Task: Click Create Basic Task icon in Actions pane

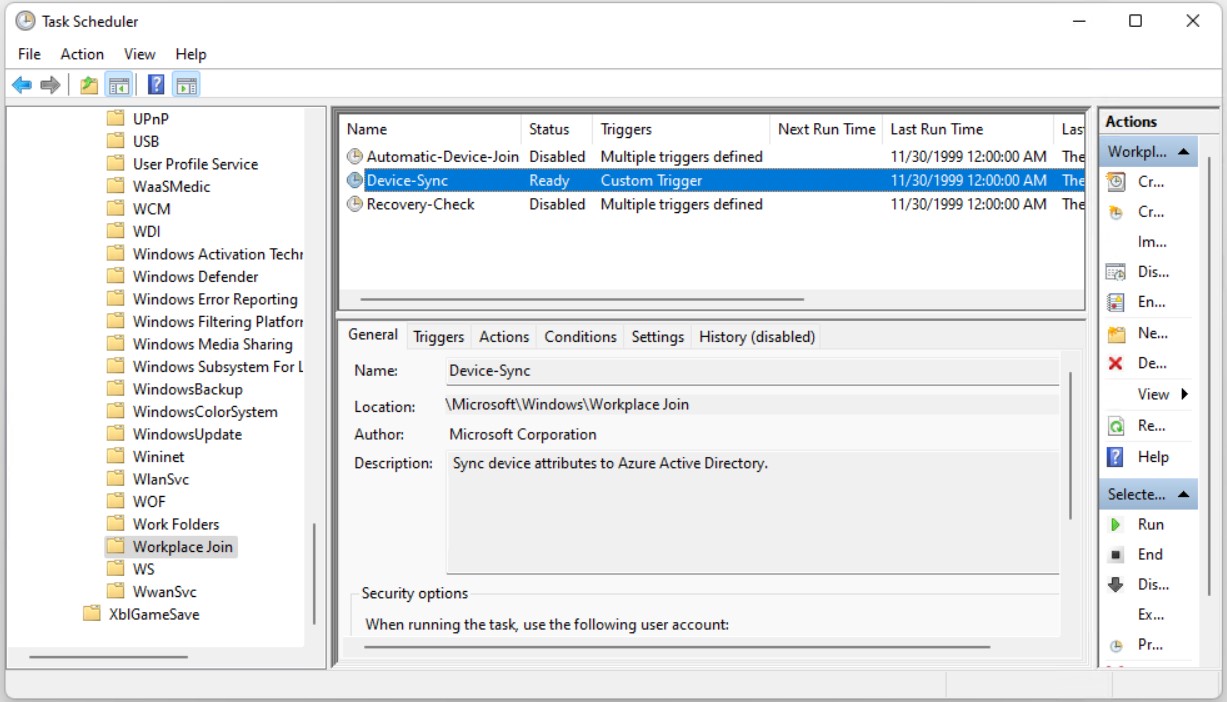Action: pyautogui.click(x=1116, y=182)
